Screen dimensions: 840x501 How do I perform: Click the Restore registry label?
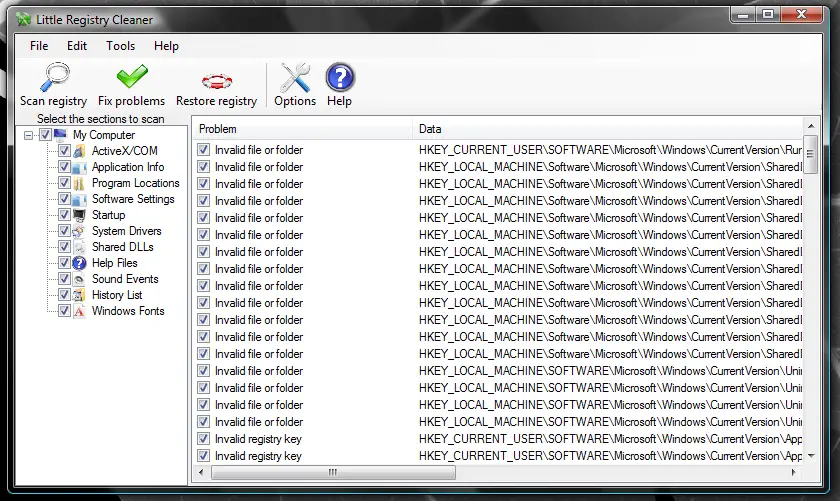tap(216, 101)
